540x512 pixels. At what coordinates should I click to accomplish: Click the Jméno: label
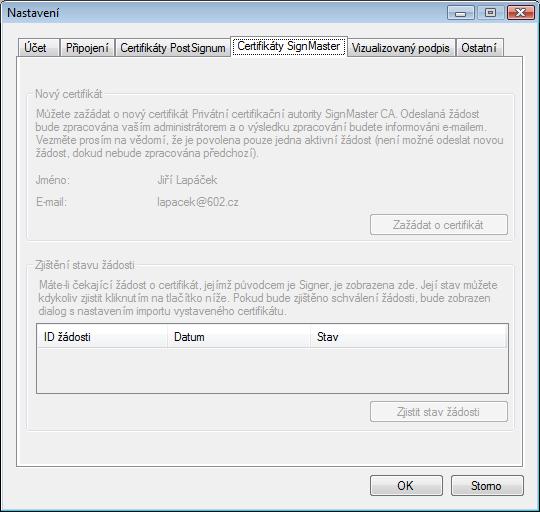[53, 180]
